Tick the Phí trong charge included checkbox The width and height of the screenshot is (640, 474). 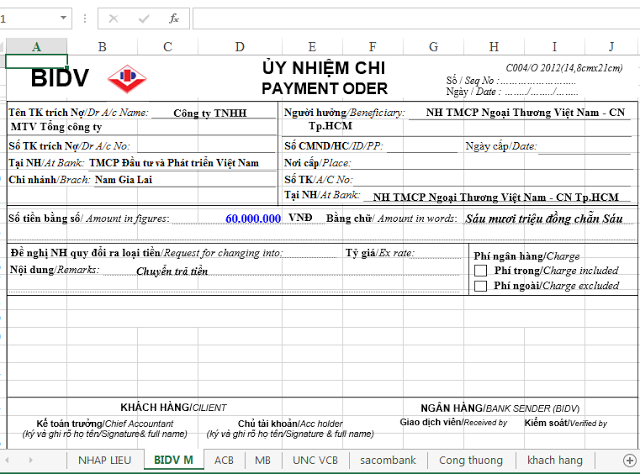[481, 270]
